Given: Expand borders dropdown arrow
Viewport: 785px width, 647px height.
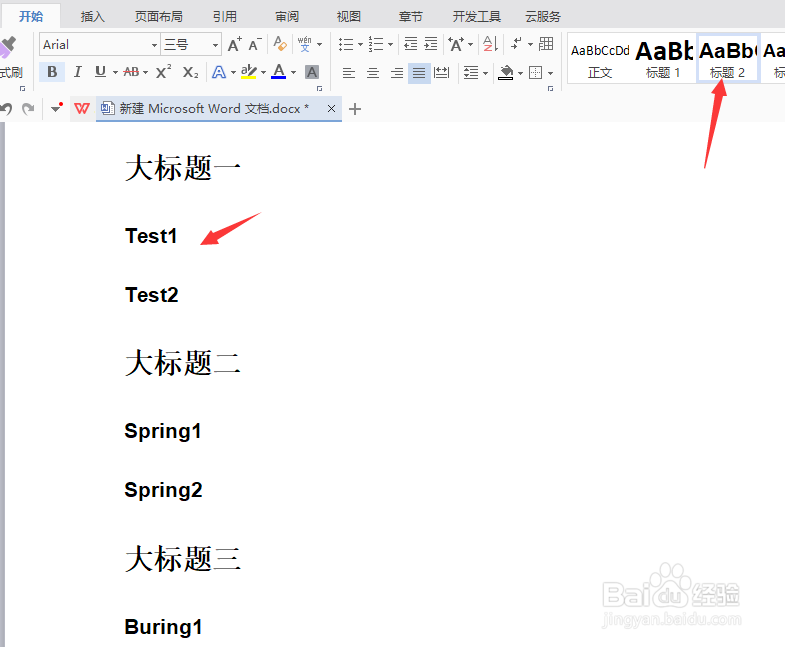Looking at the screenshot, I should [x=550, y=74].
